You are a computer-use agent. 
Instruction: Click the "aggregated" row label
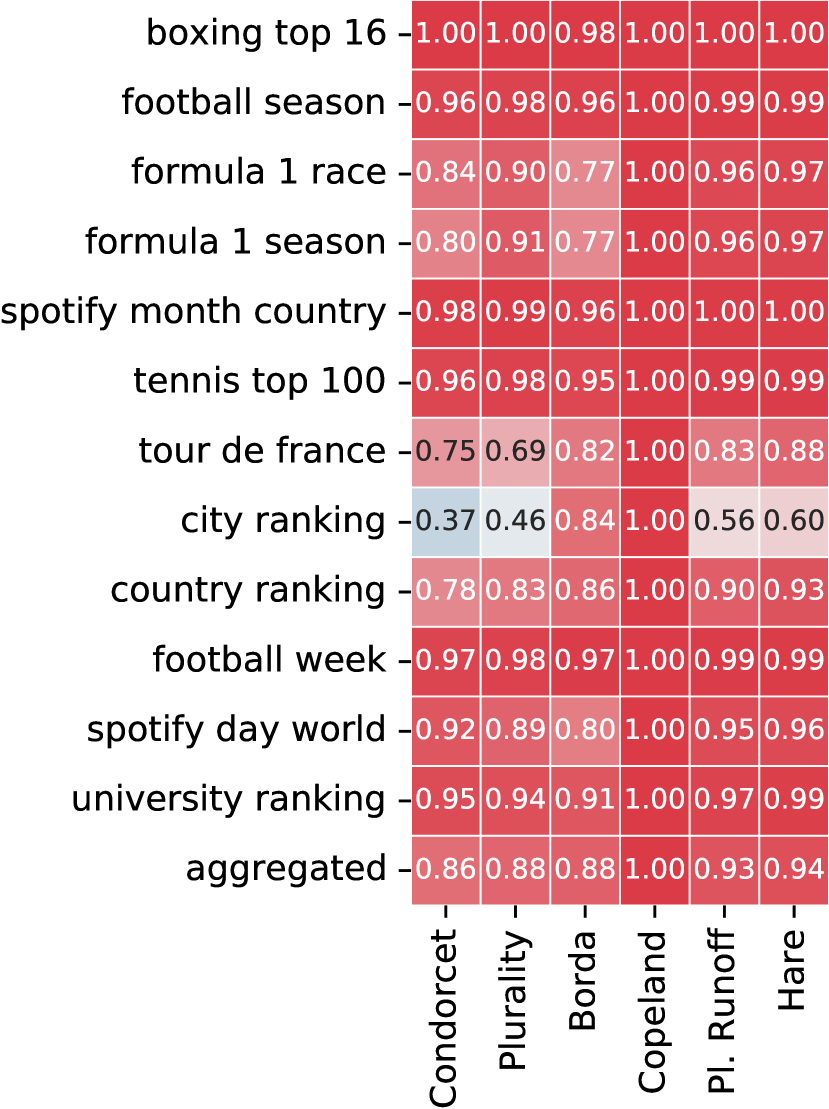point(286,869)
